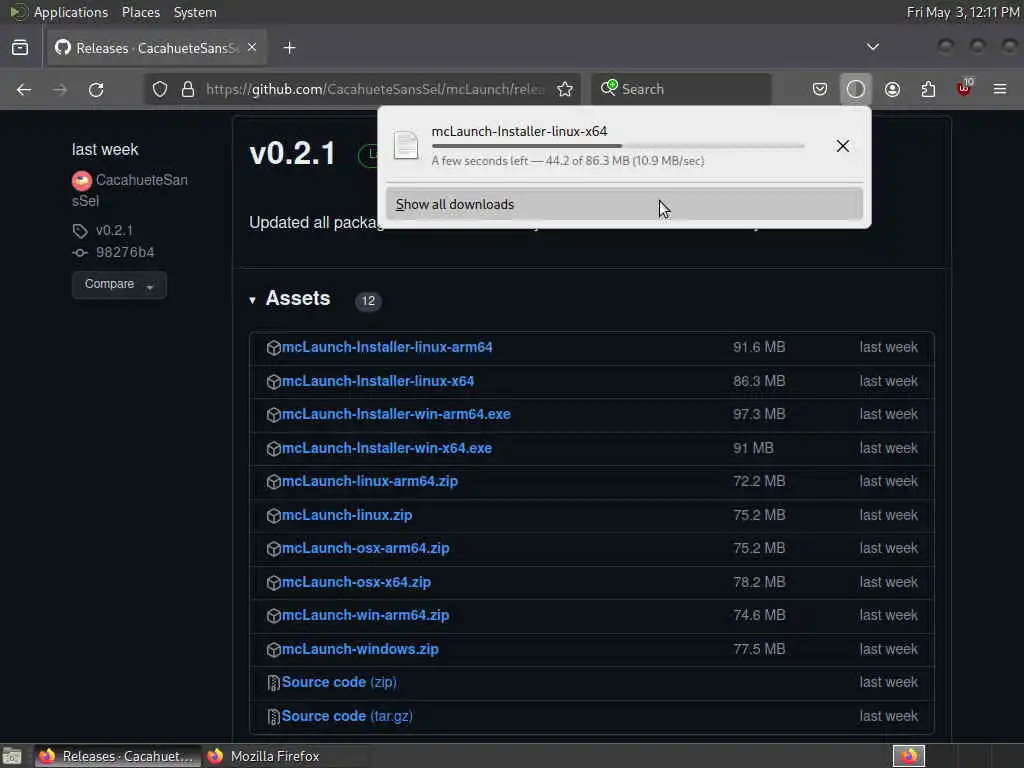1024x768 pixels.
Task: Click the CacahueteSansSel avatar image
Action: (x=82, y=180)
